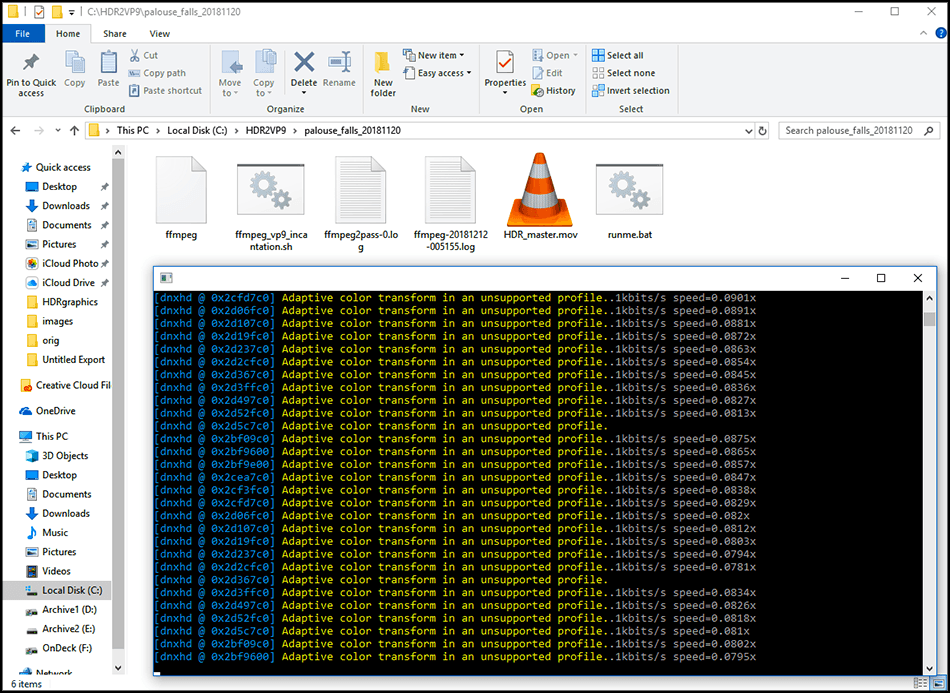The width and height of the screenshot is (950, 693).
Task: Click the Refresh address bar button
Action: pos(763,130)
